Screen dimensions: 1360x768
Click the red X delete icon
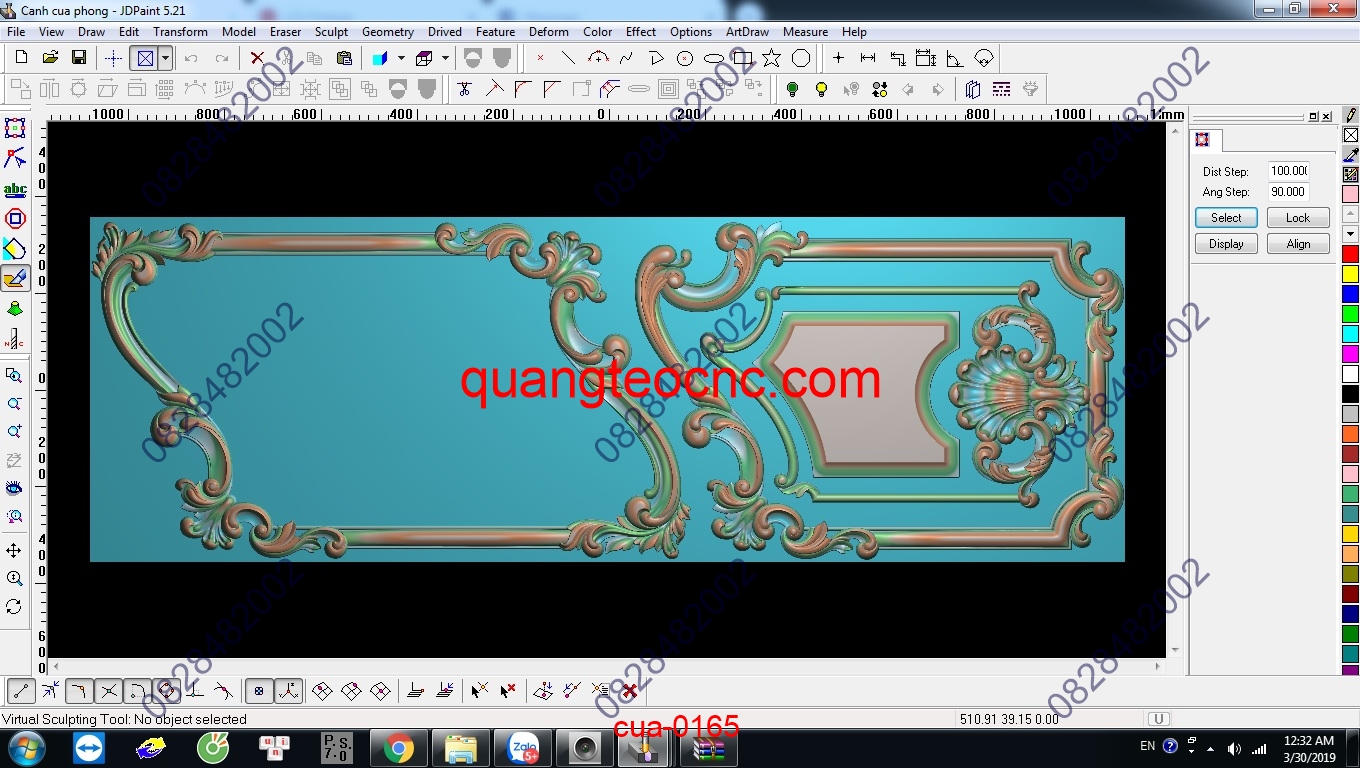tap(258, 57)
